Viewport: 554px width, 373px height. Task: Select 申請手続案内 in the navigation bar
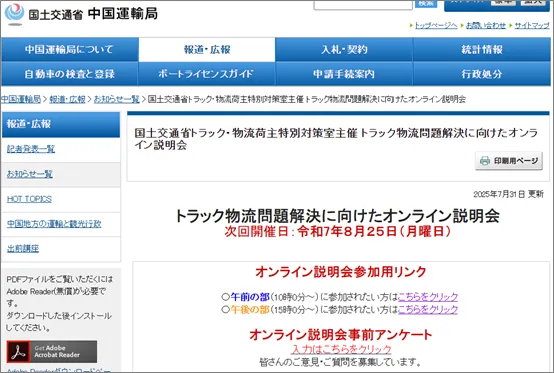pos(344,74)
